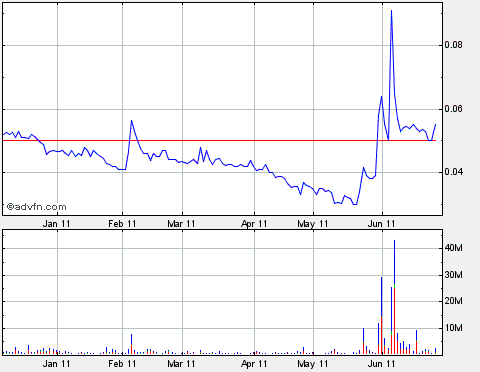Image resolution: width=480 pixels, height=372 pixels.
Task: Click the 40M volume axis label
Action: 454,248
